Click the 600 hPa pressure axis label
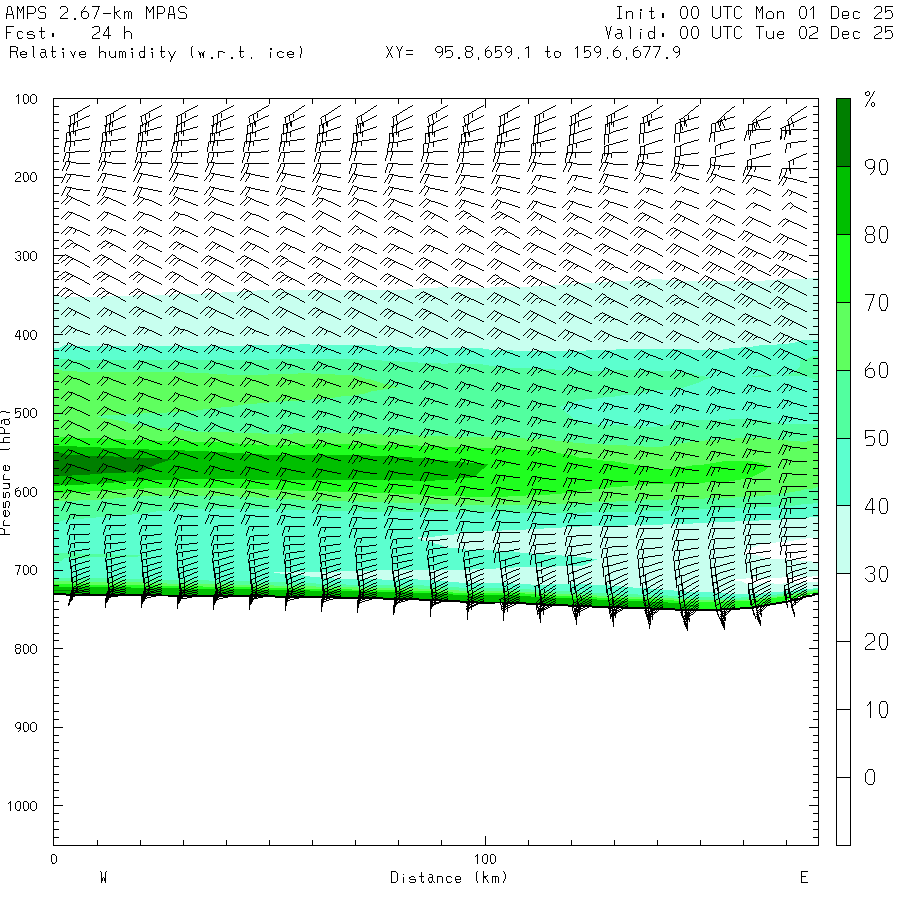The width and height of the screenshot is (900, 900). (x=26, y=492)
